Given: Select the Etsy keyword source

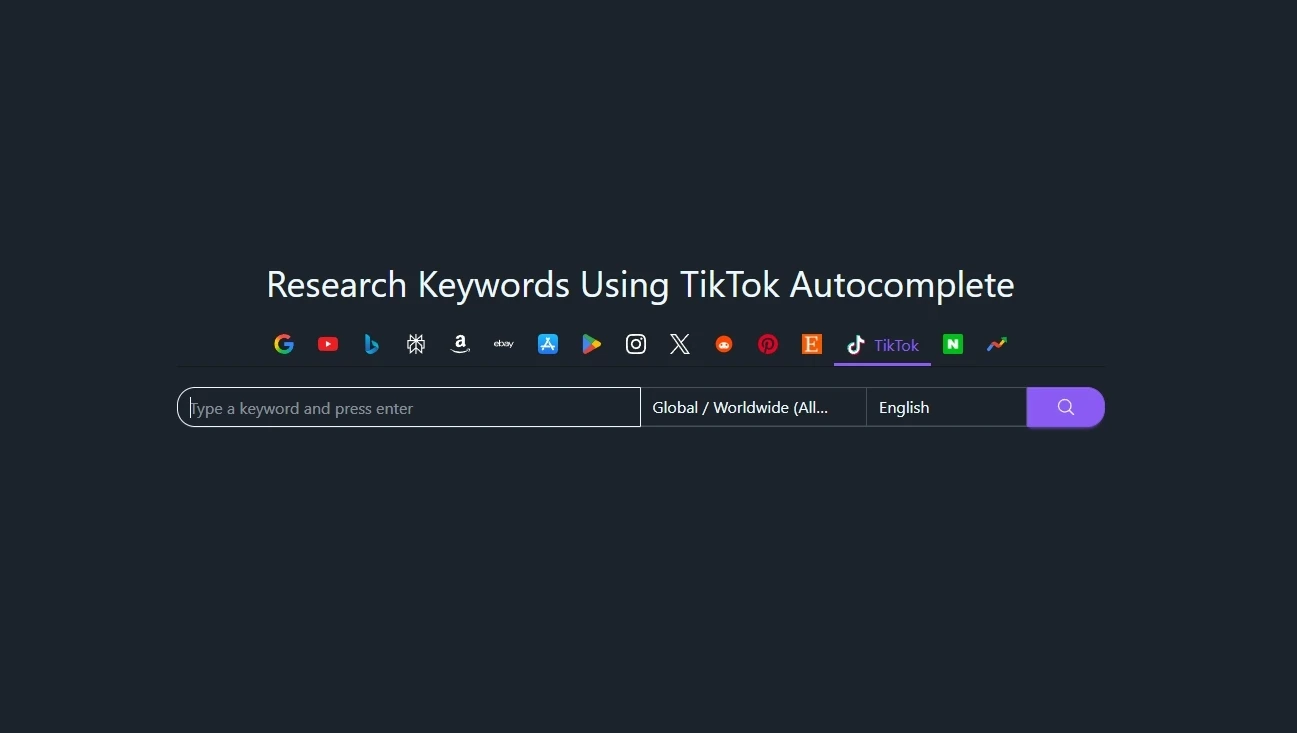Looking at the screenshot, I should [812, 344].
